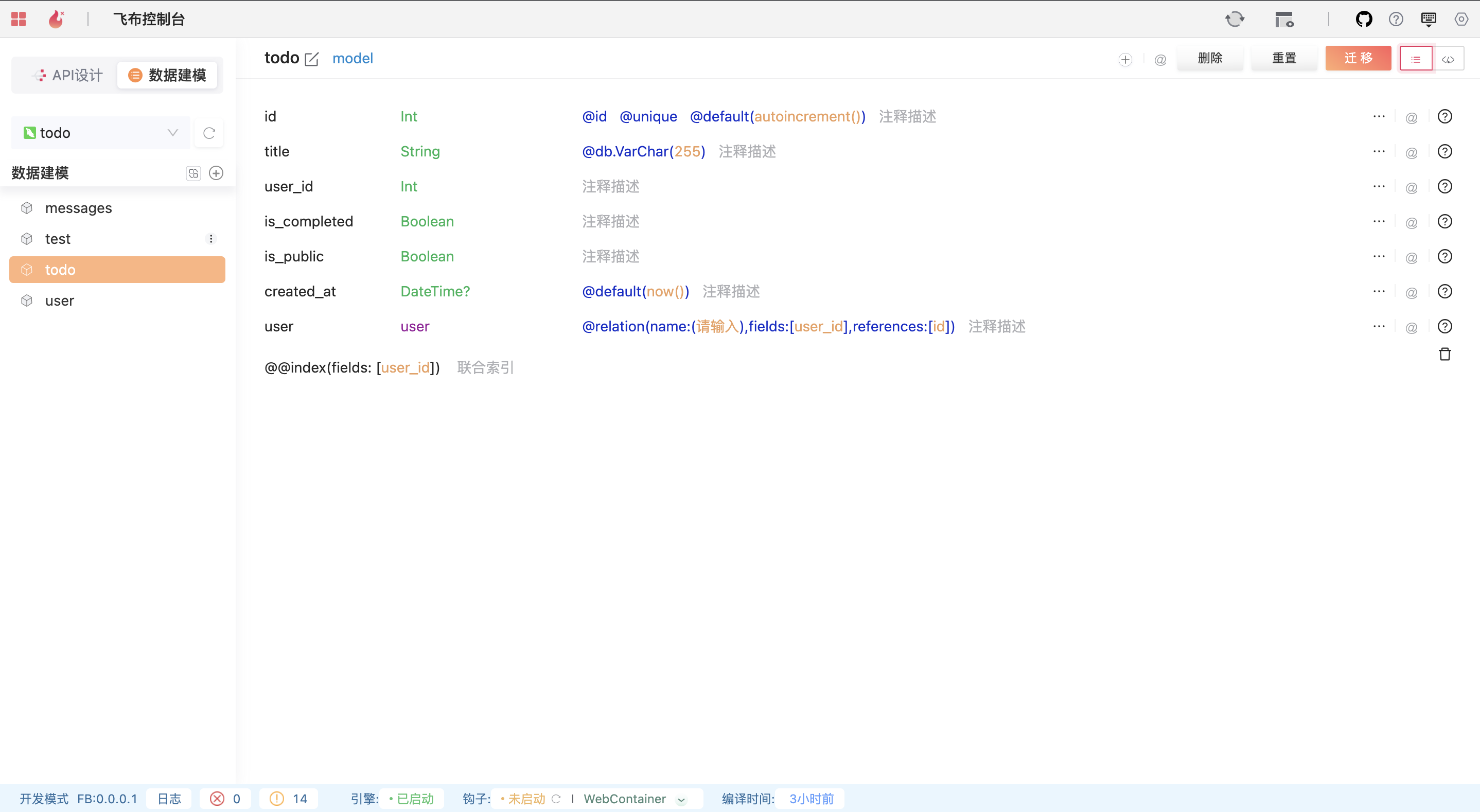Click the hooks restart icon in status bar

(x=556, y=799)
